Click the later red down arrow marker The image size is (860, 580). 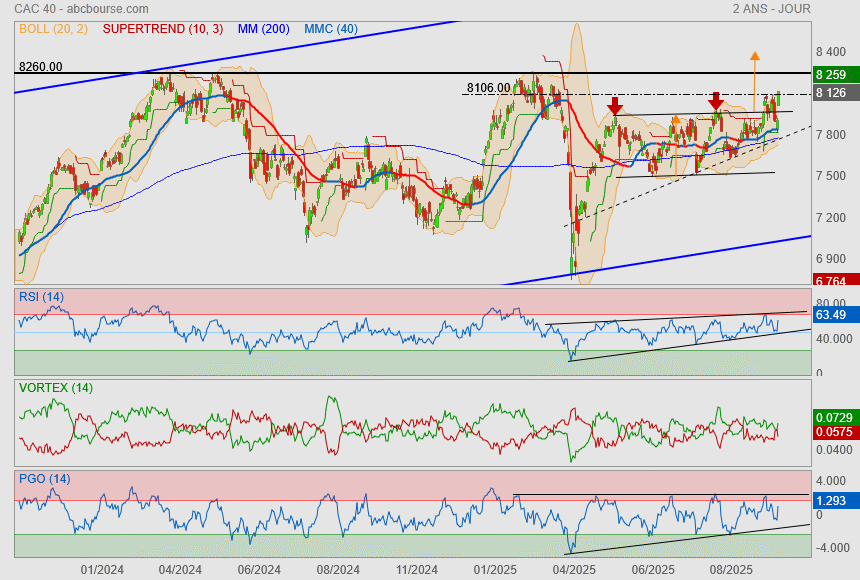(x=716, y=101)
